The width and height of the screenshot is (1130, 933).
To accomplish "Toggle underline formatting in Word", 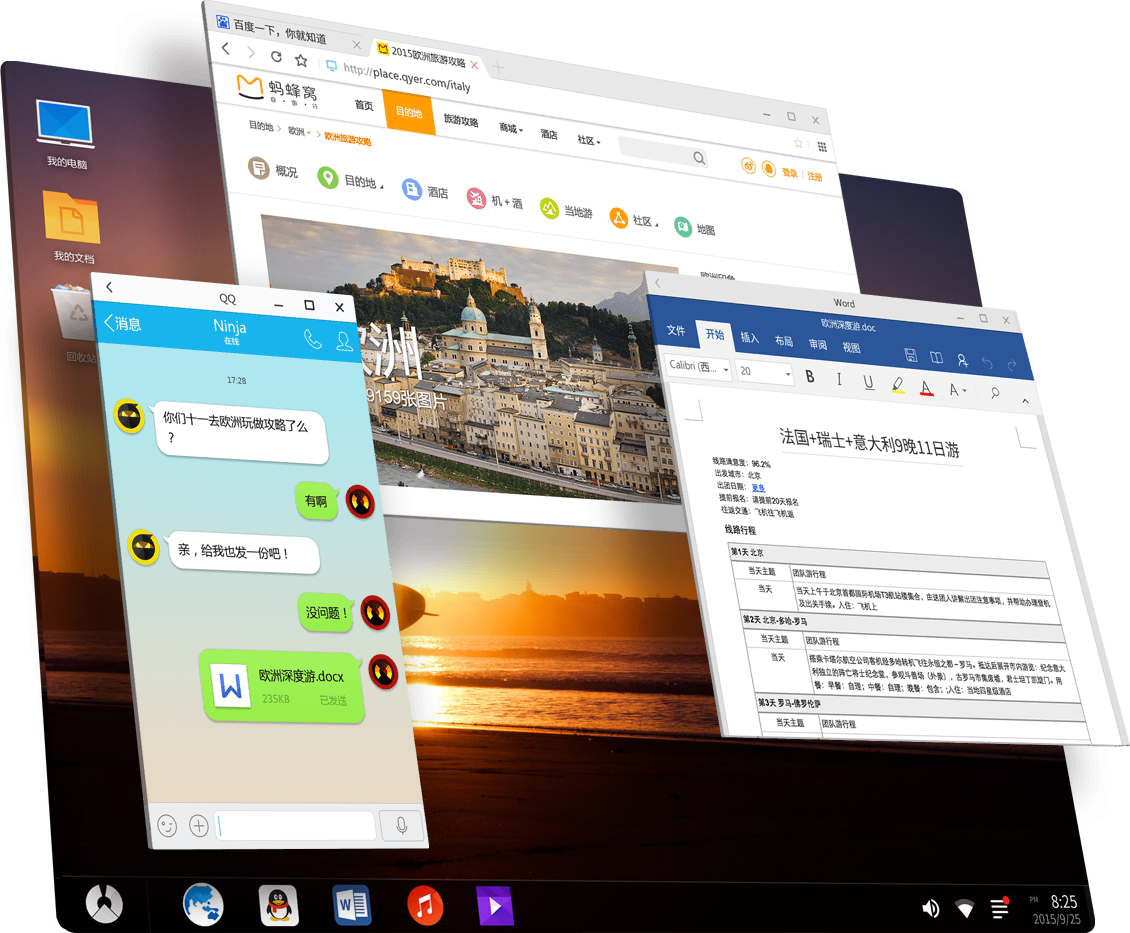I will [x=868, y=383].
